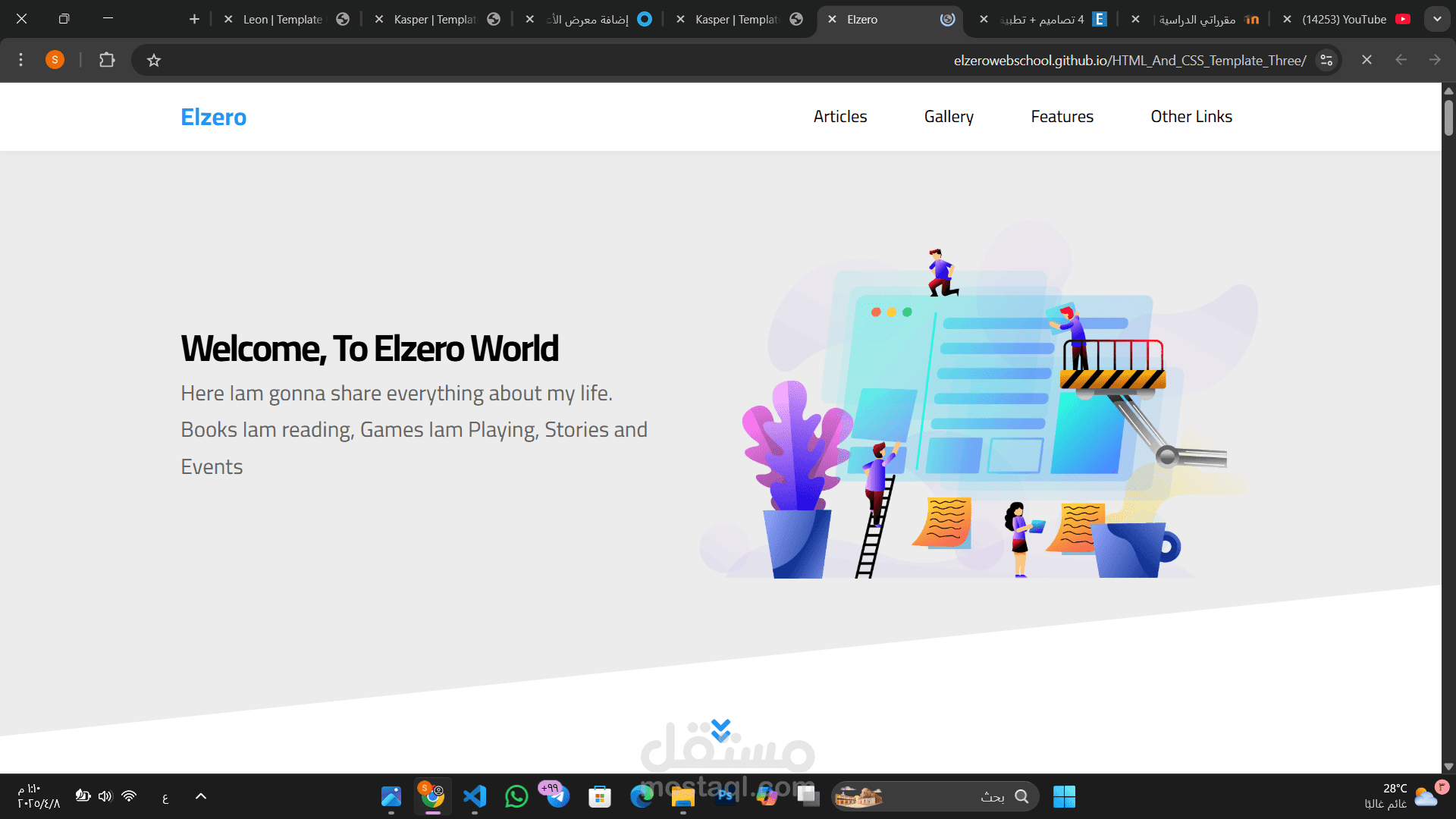Select the active Elzero tab
Viewport: 1456px width, 819px height.
click(x=890, y=19)
